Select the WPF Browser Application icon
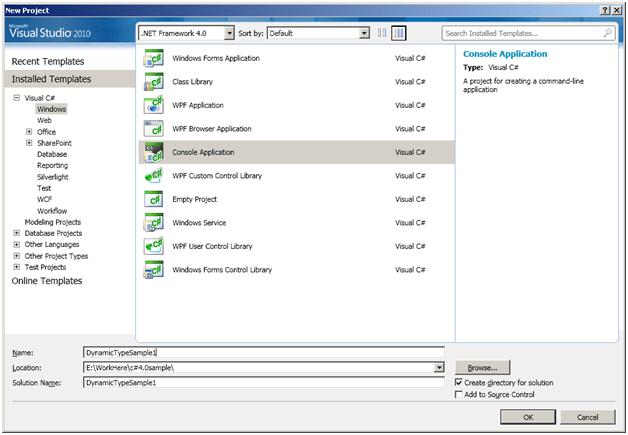 pos(154,129)
